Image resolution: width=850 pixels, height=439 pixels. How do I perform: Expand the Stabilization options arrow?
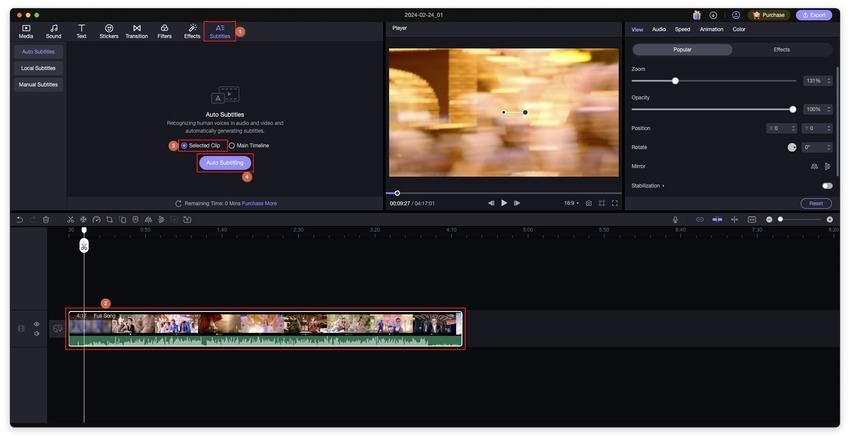tap(663, 186)
